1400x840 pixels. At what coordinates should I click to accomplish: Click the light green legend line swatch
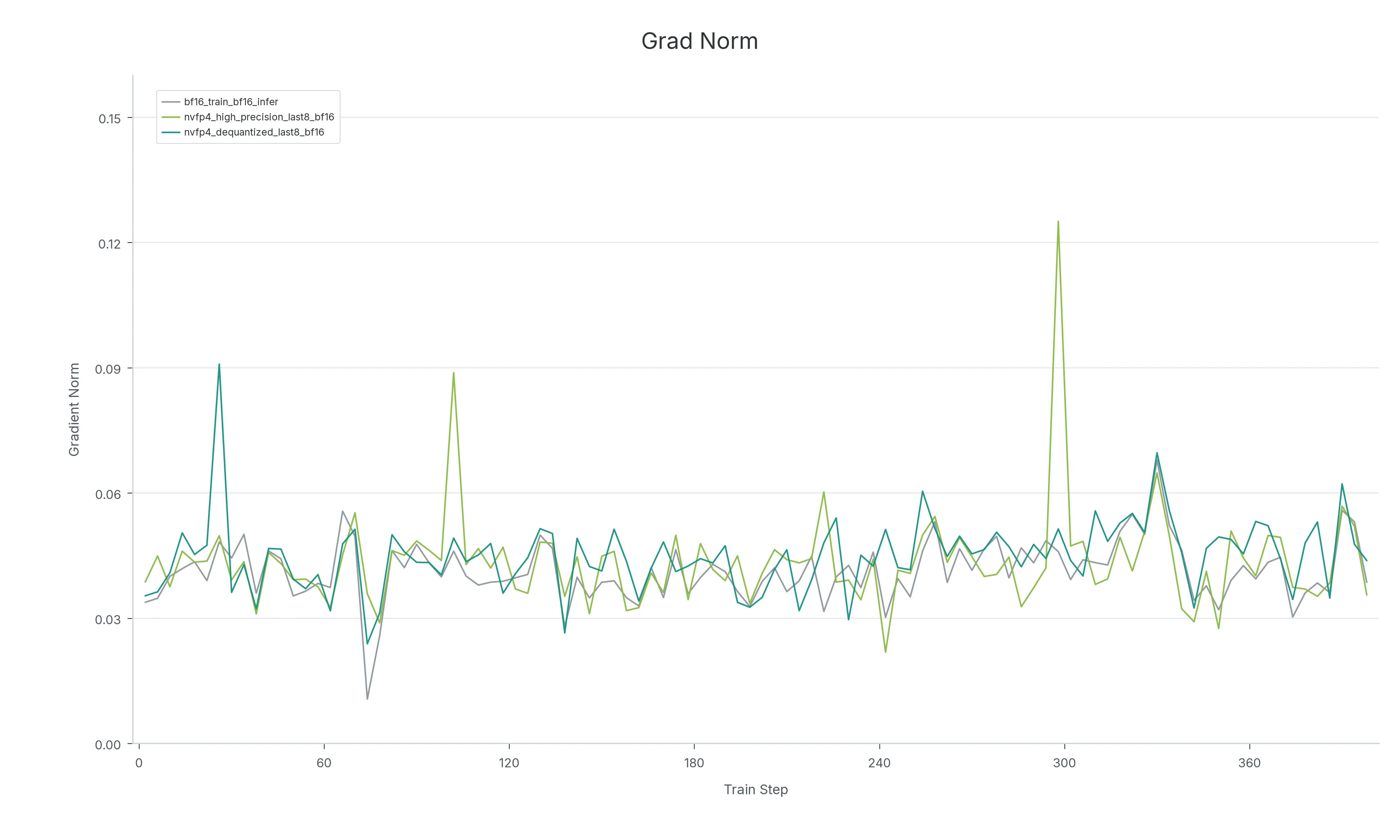click(x=171, y=117)
